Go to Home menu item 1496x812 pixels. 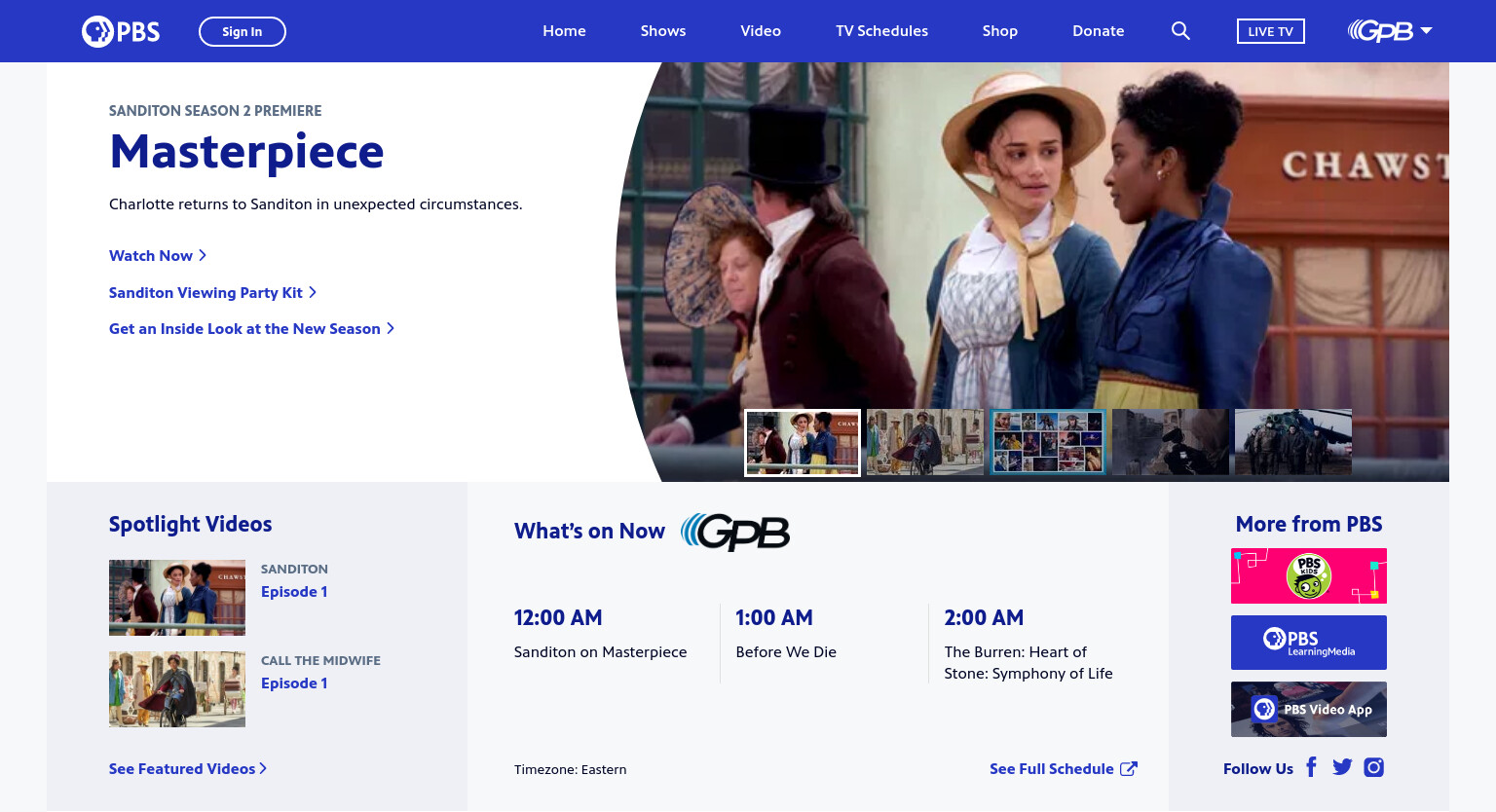point(565,31)
